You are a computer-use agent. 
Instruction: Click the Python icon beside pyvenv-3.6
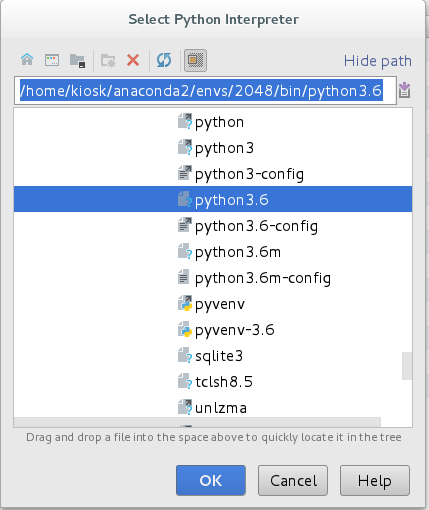(x=185, y=330)
